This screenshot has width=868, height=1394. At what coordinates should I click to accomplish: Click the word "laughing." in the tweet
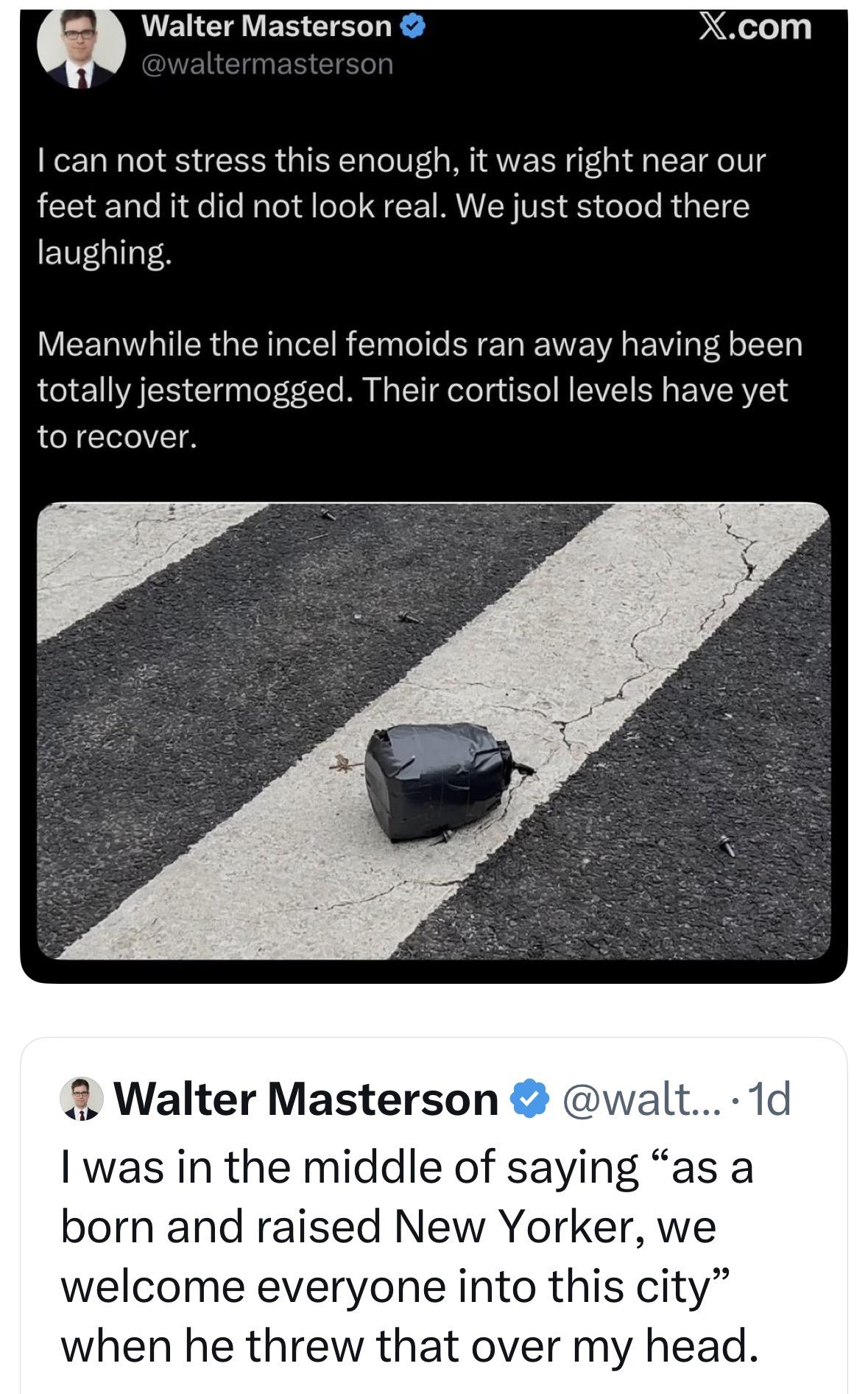105,253
